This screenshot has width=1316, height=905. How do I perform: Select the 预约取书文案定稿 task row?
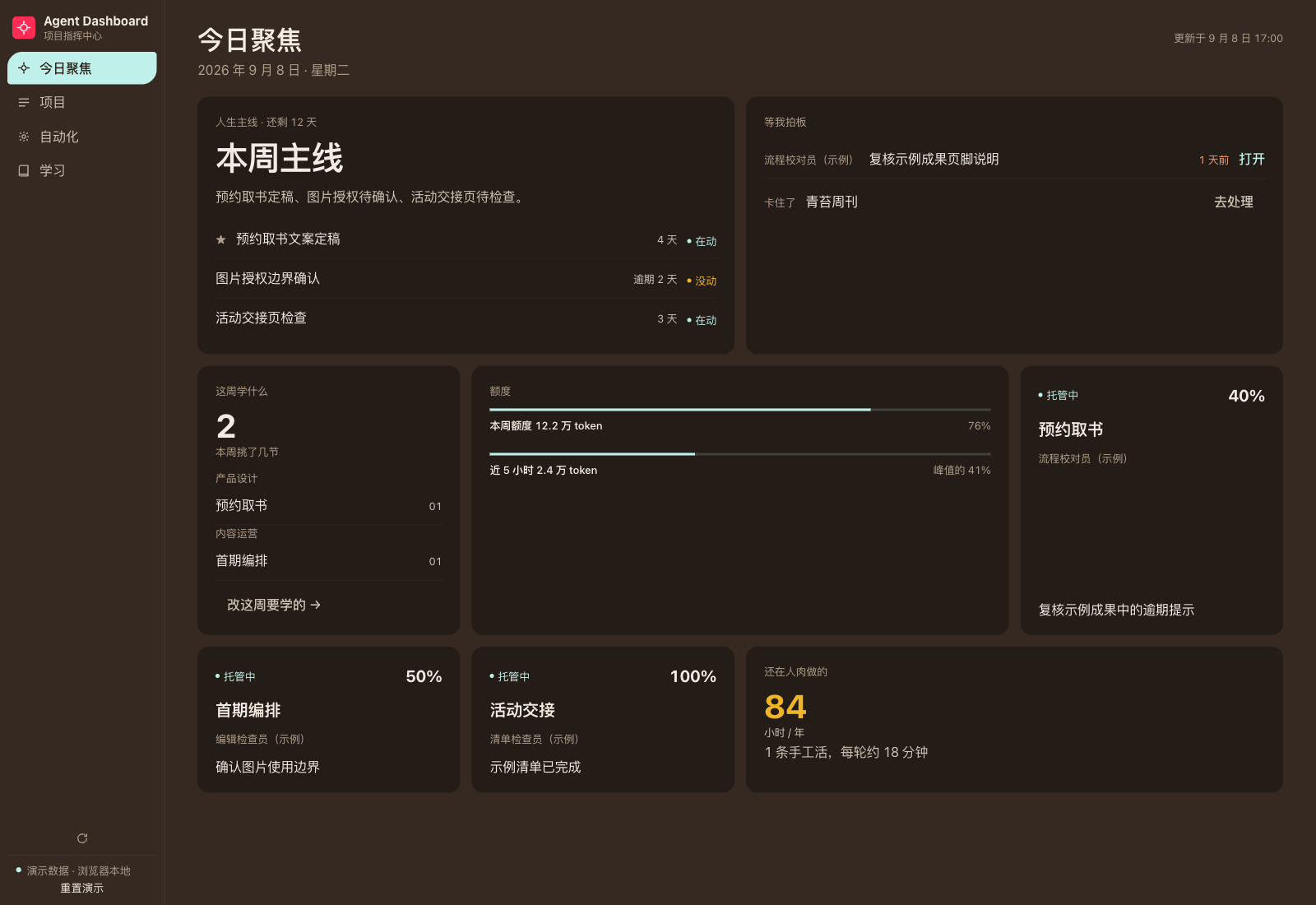click(x=466, y=239)
